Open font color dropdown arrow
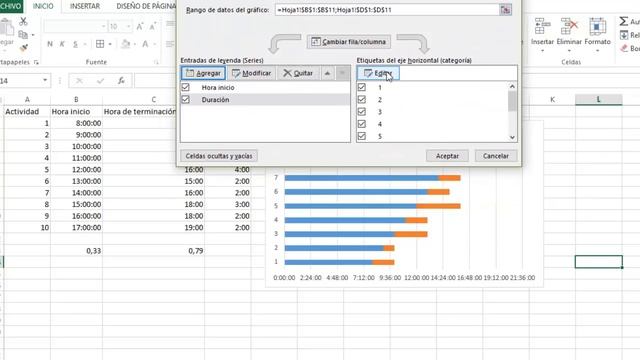This screenshot has width=640, height=360. click(x=155, y=44)
